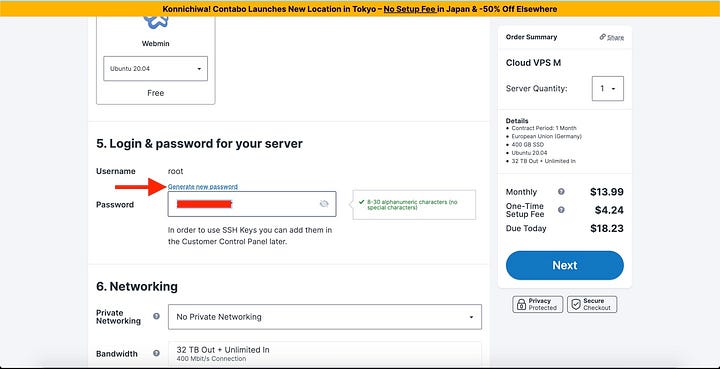720x369 pixels.
Task: Click the Cloud VPS M product name
Action: pyautogui.click(x=533, y=63)
